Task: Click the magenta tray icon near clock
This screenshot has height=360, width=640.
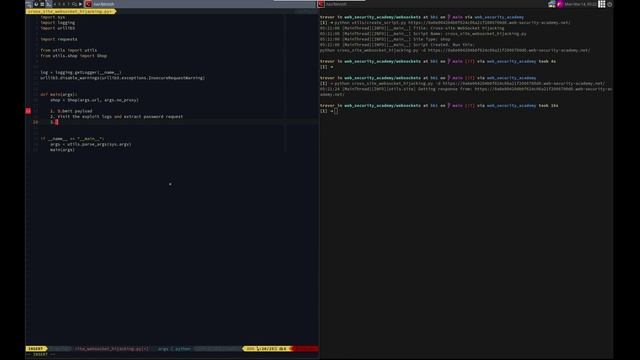Action: point(560,4)
